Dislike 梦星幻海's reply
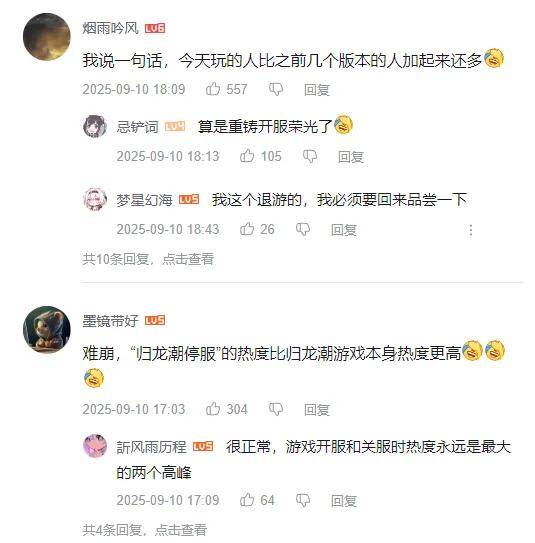Screen dimensions: 535x543 [x=303, y=229]
